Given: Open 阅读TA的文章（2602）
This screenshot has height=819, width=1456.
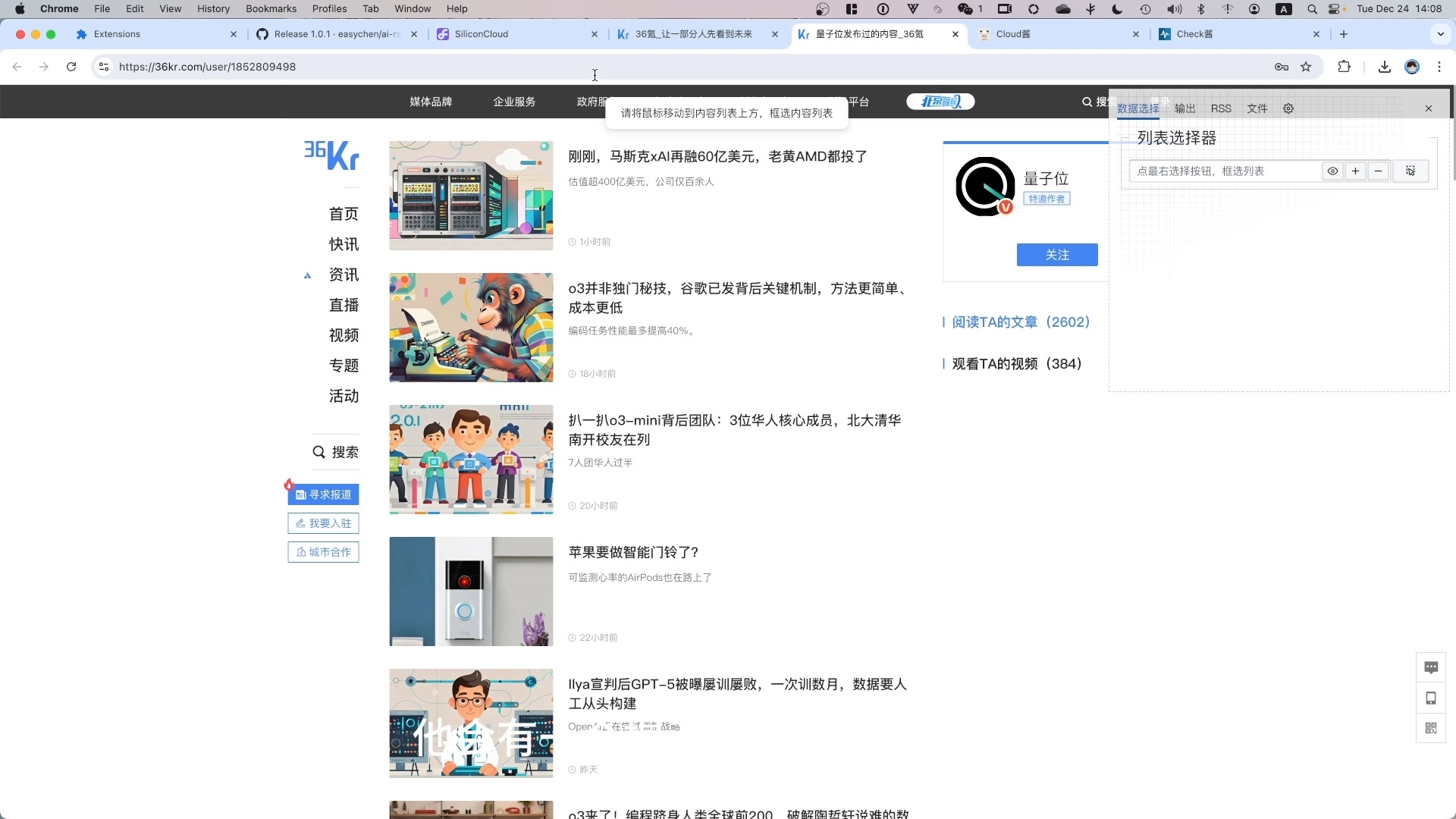Looking at the screenshot, I should tap(1021, 322).
